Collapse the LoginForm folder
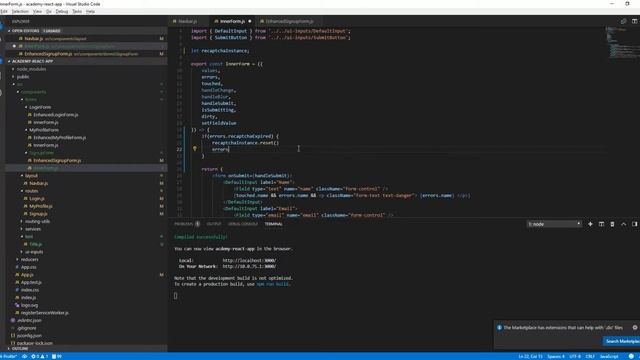The width and height of the screenshot is (640, 360). pyautogui.click(x=40, y=107)
